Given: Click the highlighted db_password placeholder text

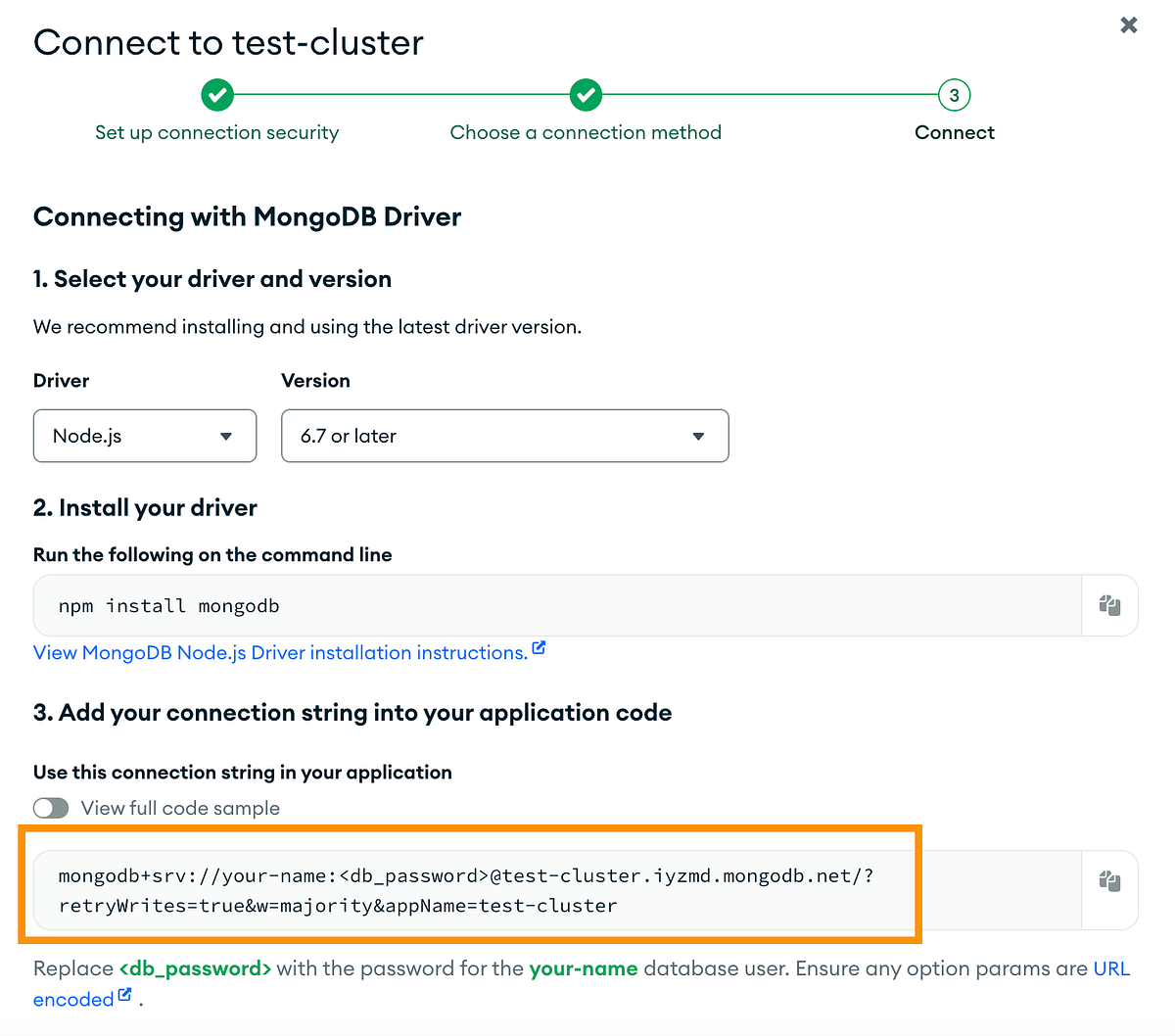Looking at the screenshot, I should tap(194, 968).
